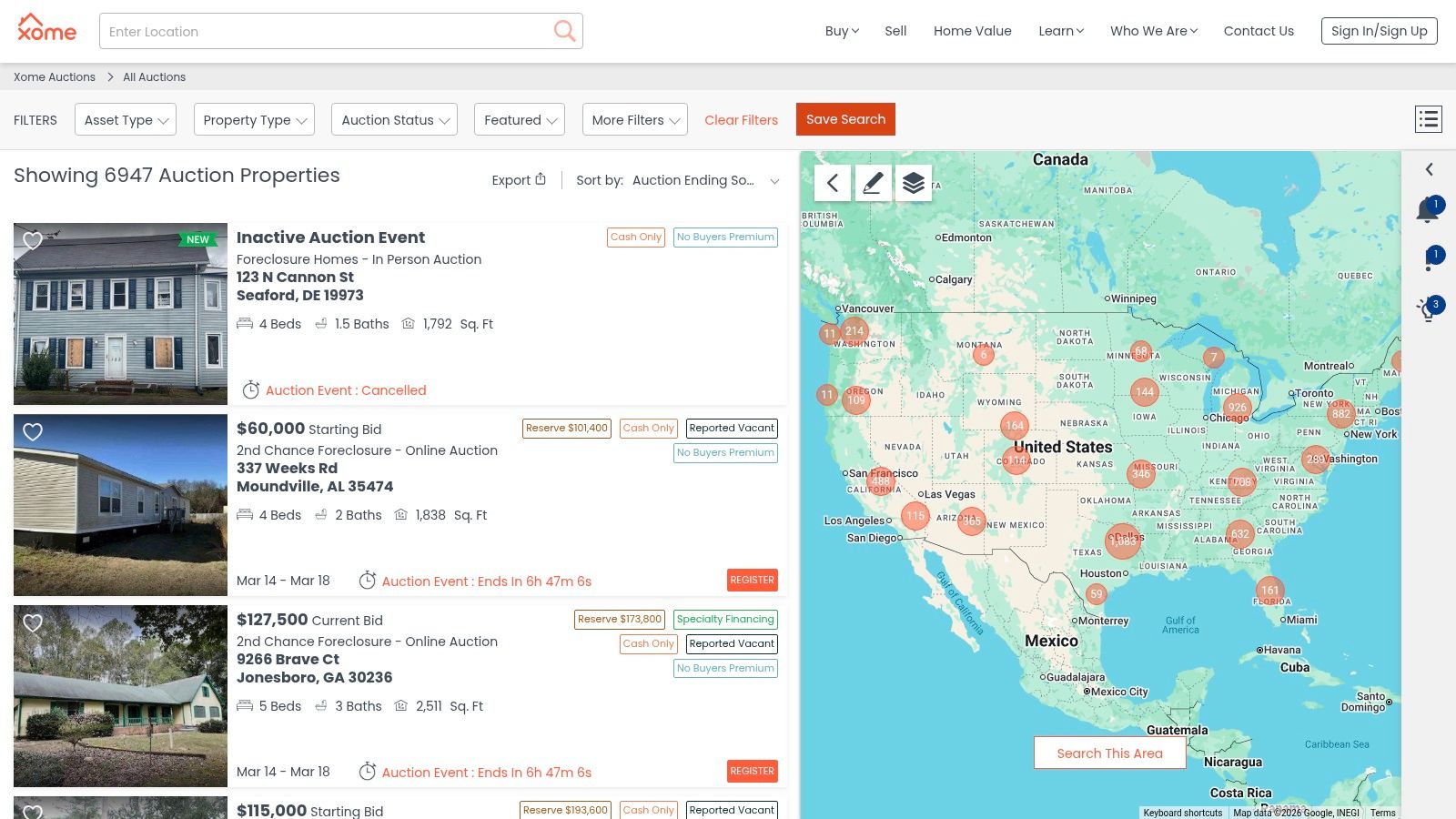Open the Sell page
This screenshot has width=1456, height=819.
(x=895, y=31)
